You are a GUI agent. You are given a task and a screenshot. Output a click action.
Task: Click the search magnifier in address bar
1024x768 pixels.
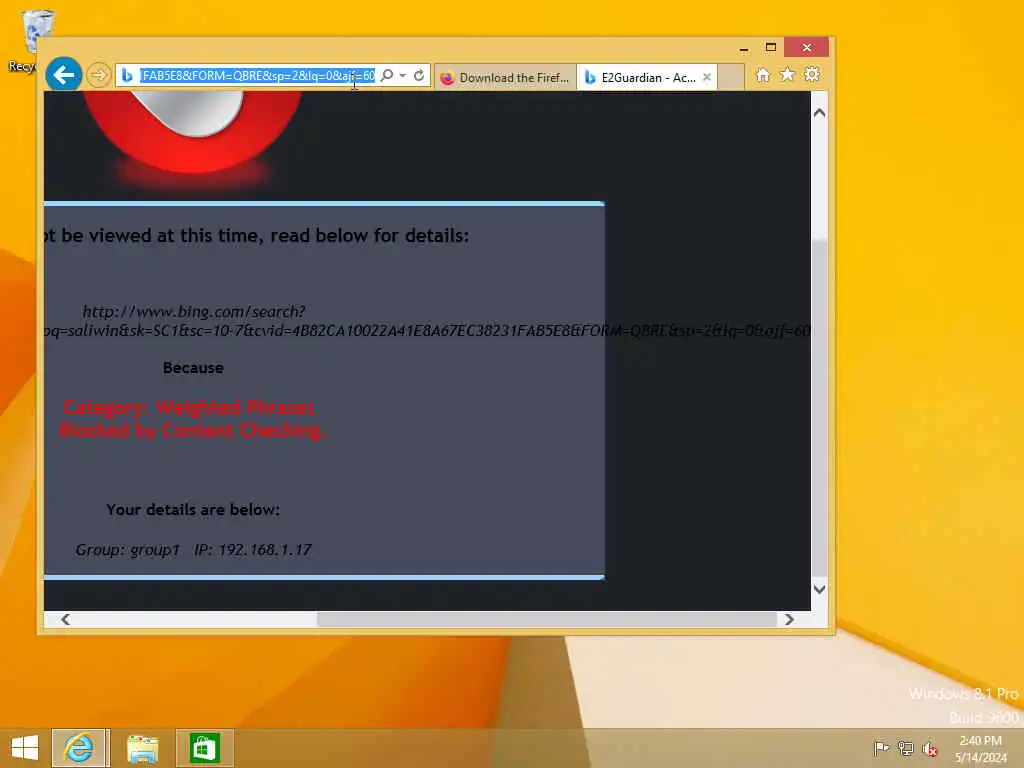tap(387, 76)
